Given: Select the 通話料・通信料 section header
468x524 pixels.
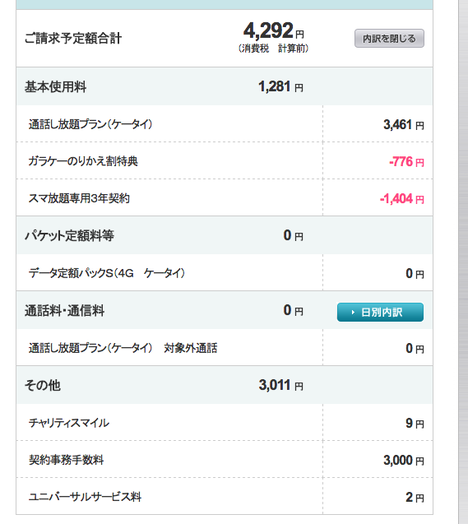Looking at the screenshot, I should coord(224,310).
